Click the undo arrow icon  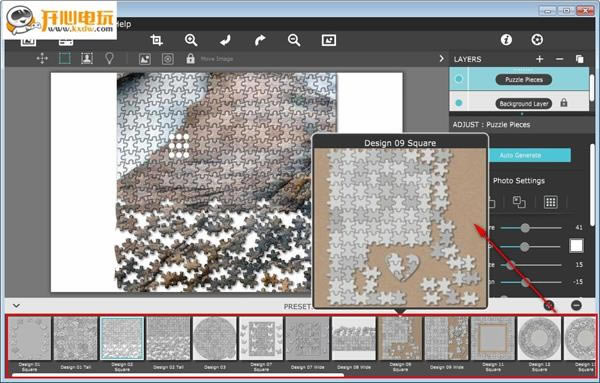(x=225, y=40)
